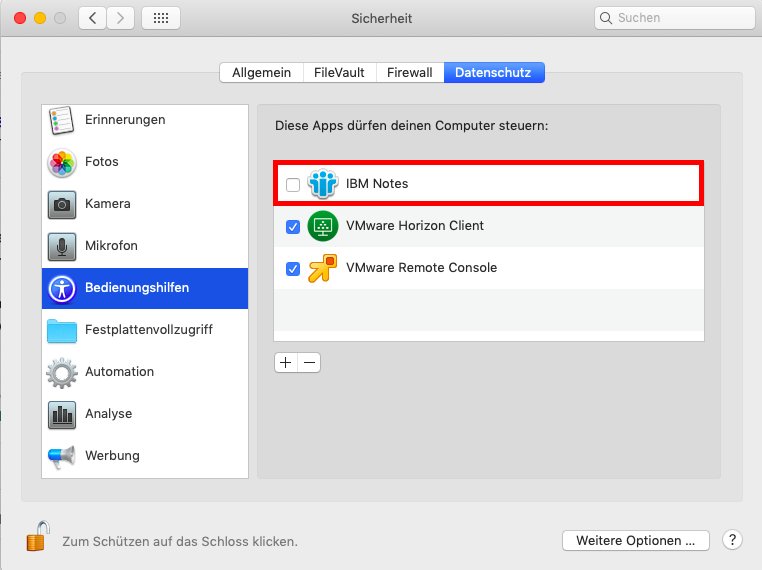The height and width of the screenshot is (570, 762).
Task: Open the Fotos privacy category
Action: (x=145, y=162)
